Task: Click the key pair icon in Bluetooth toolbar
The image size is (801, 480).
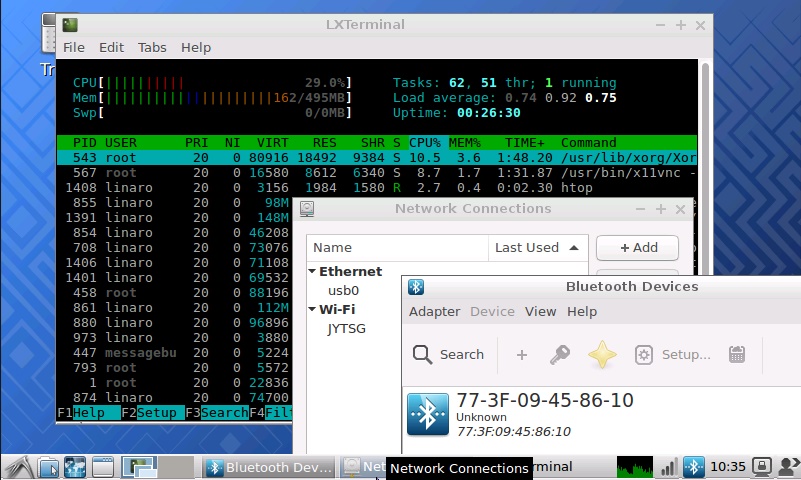Action: (560, 354)
